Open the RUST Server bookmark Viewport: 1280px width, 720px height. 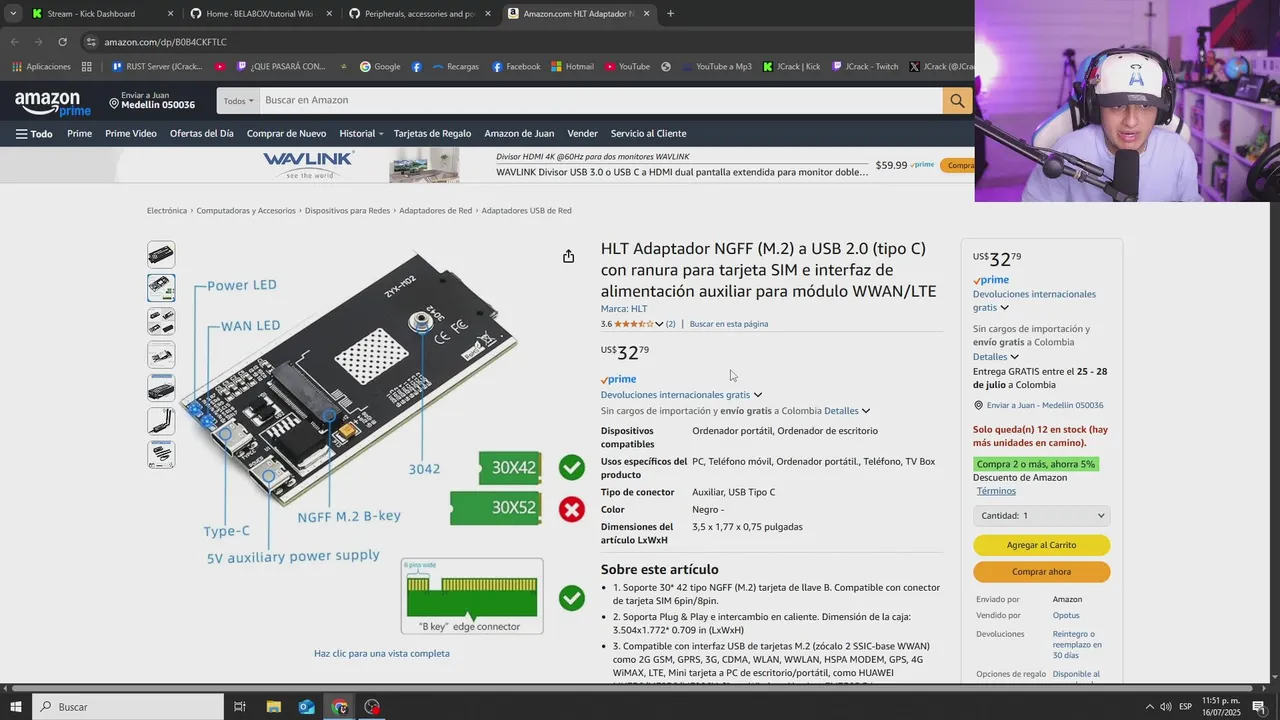(157, 67)
